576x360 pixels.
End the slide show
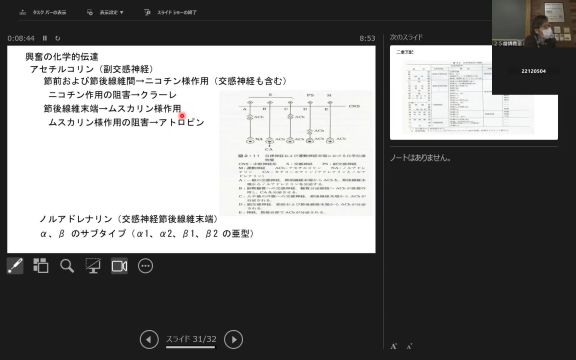[x=170, y=12]
